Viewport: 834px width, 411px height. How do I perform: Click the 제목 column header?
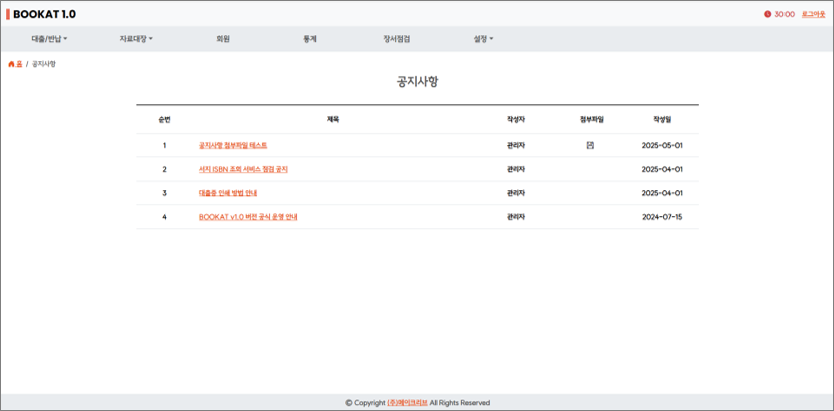tap(333, 119)
